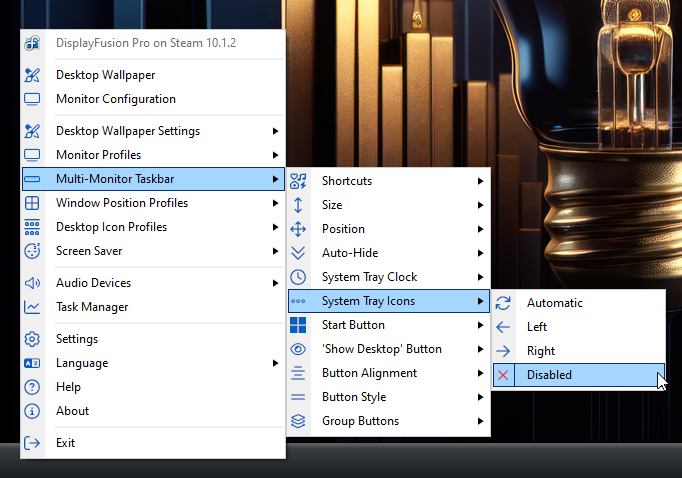Click the Exit arrow icon
This screenshot has height=478, width=682.
coord(32,443)
